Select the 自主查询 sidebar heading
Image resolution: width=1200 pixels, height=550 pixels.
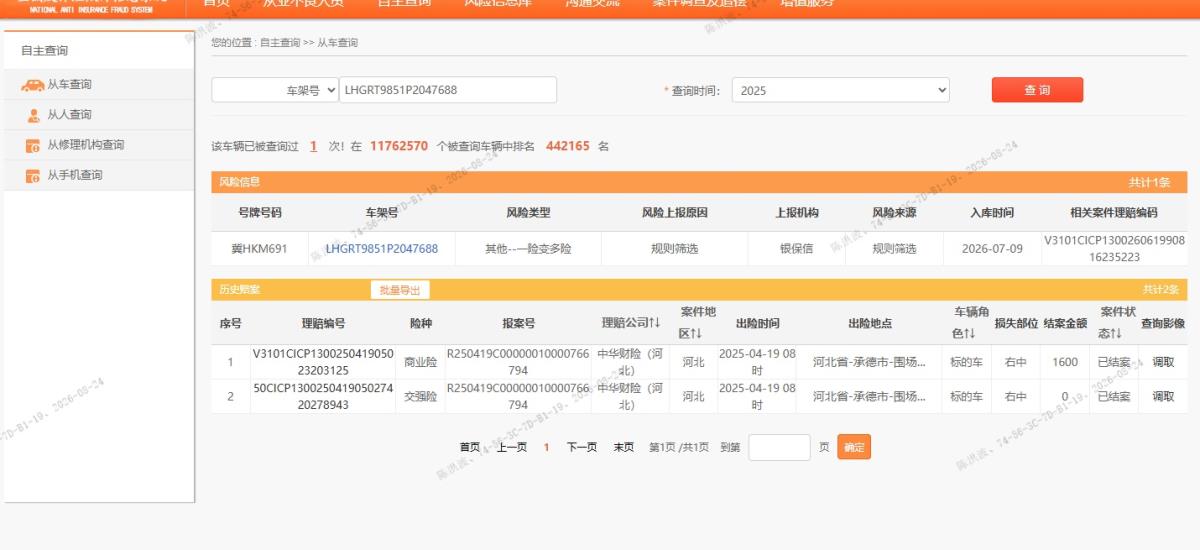point(45,50)
